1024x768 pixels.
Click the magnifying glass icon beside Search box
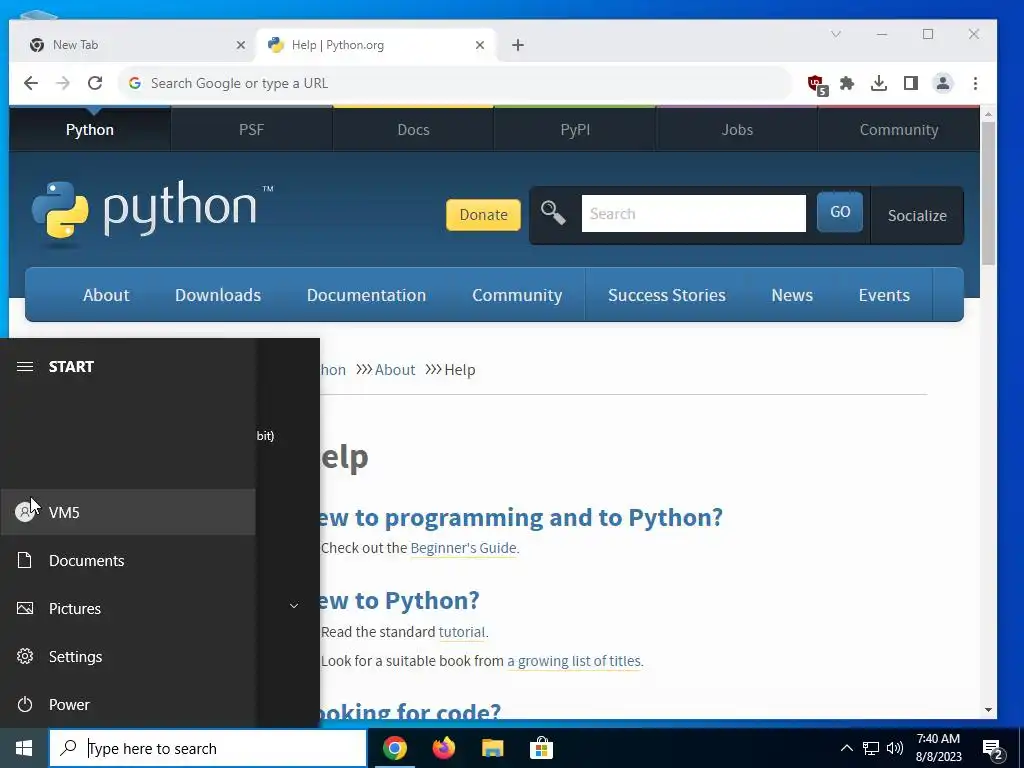pyautogui.click(x=553, y=213)
